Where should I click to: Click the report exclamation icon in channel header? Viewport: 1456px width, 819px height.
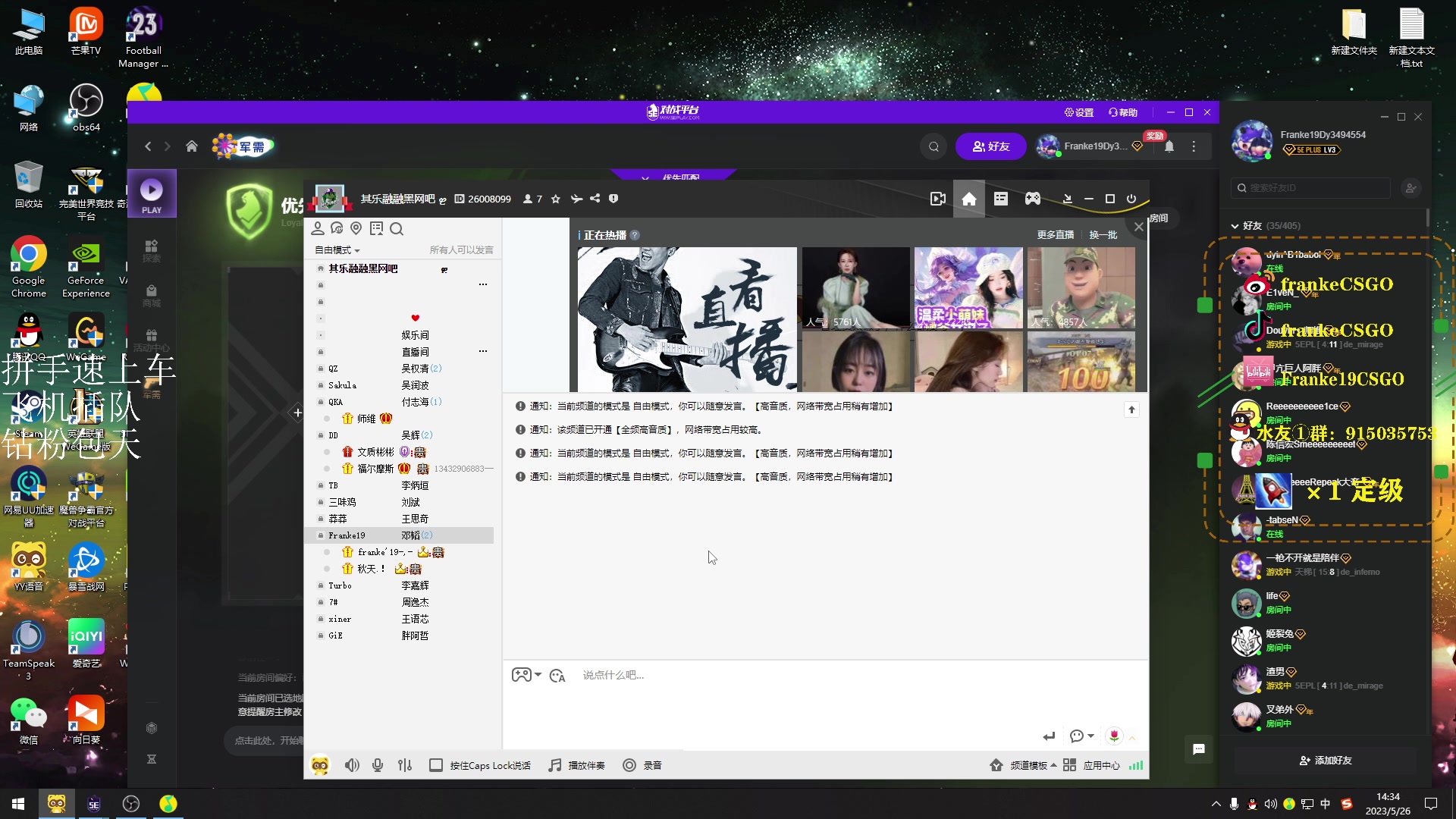click(613, 199)
